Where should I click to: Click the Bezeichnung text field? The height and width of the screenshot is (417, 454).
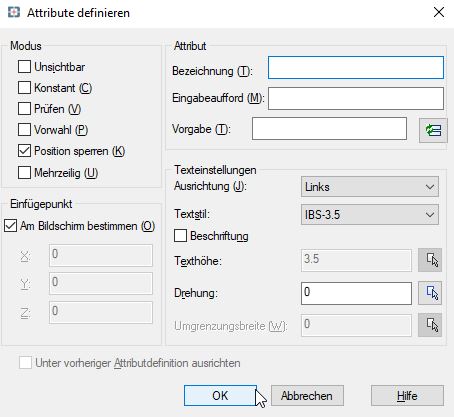pyautogui.click(x=356, y=68)
